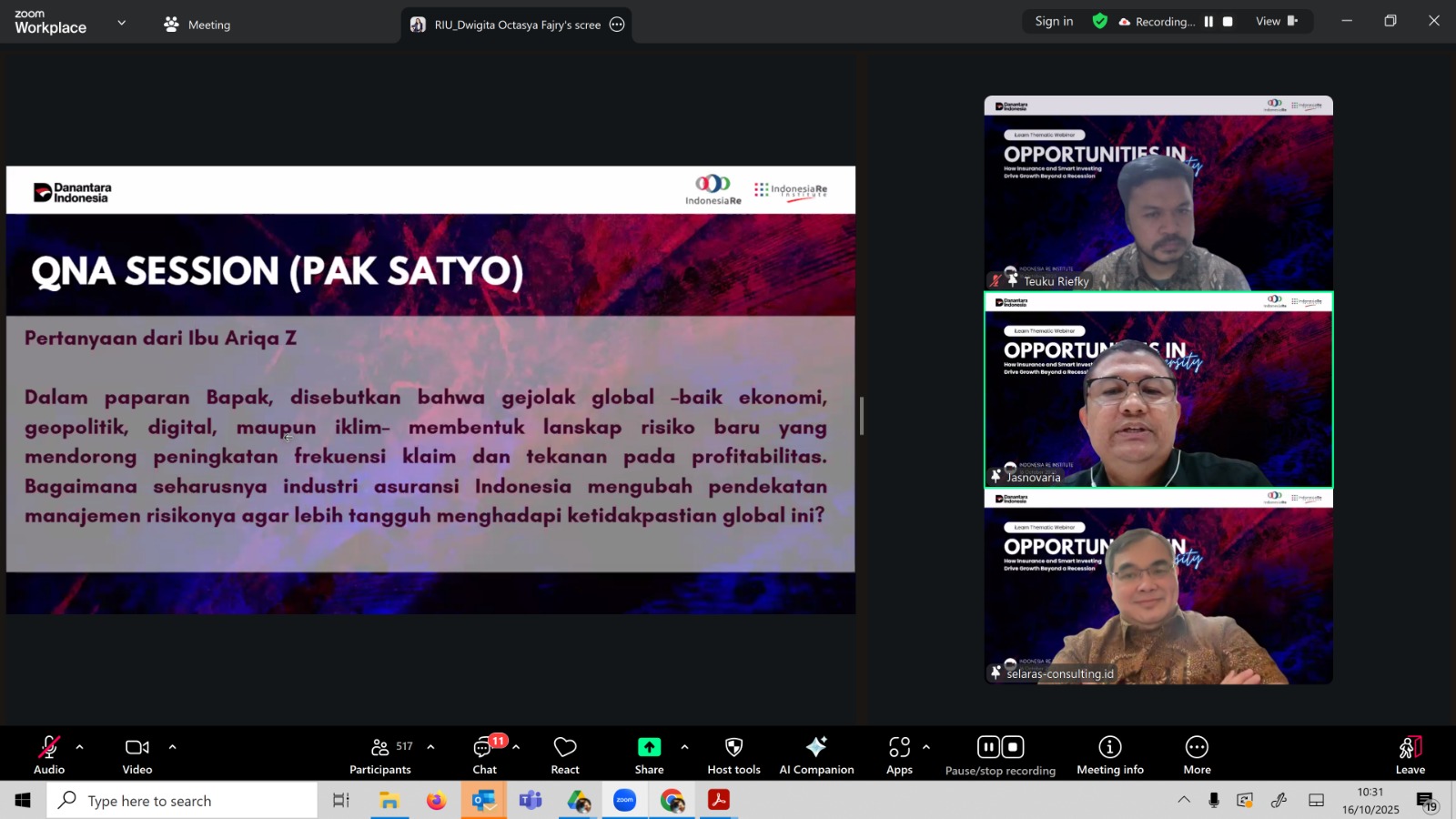This screenshot has width=1456, height=819.
Task: Open the React emoji menu
Action: tap(564, 755)
